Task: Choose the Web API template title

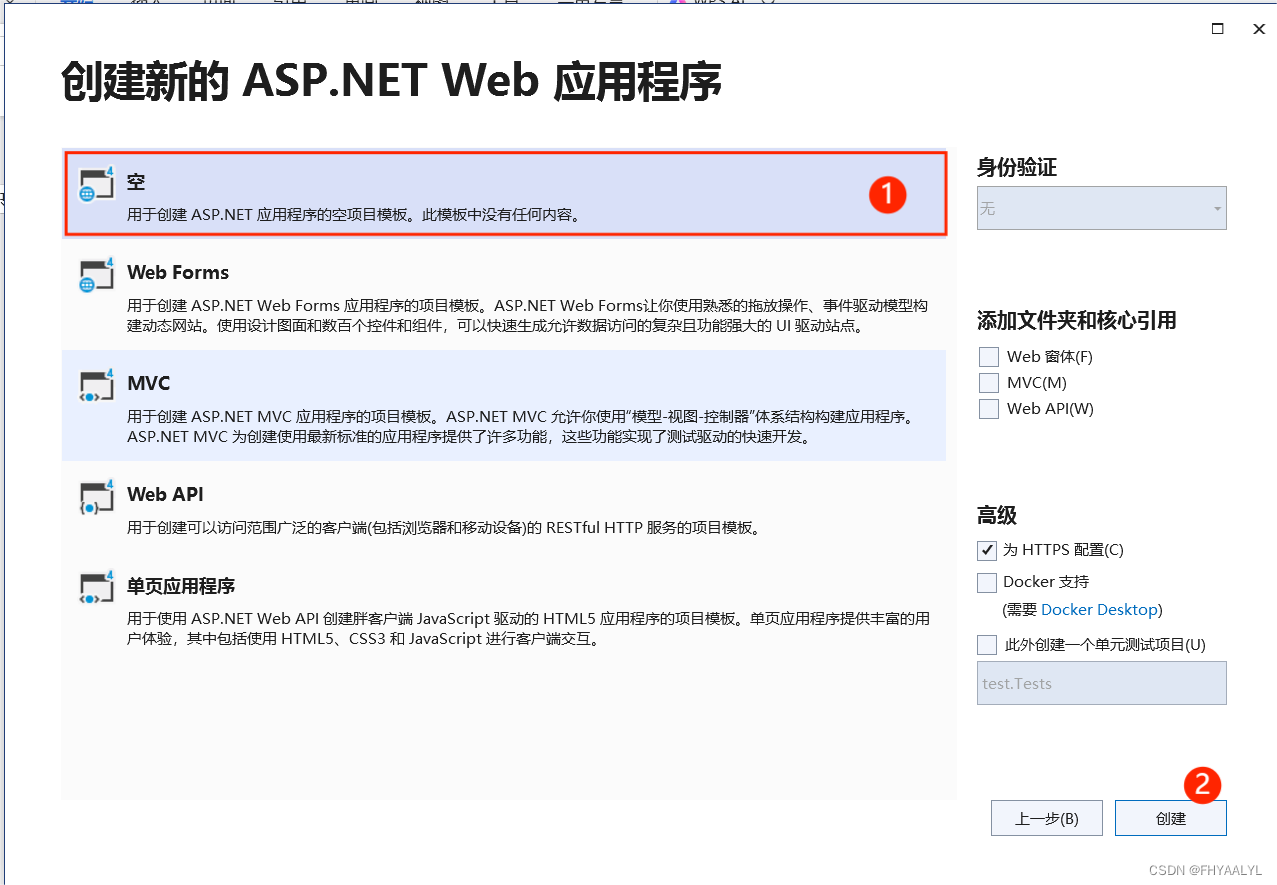Action: point(166,495)
